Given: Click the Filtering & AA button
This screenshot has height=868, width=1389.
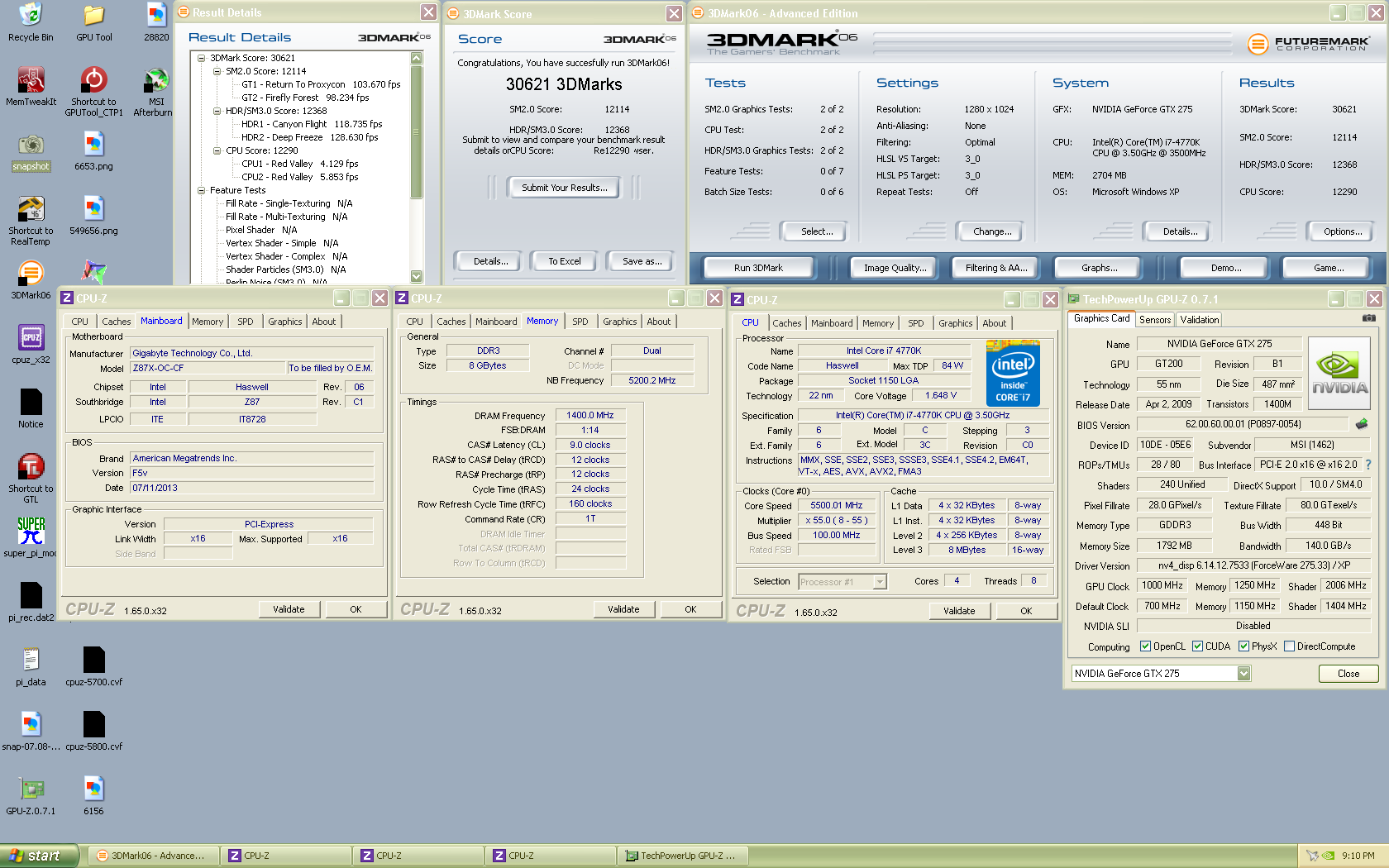Looking at the screenshot, I should coord(996,268).
